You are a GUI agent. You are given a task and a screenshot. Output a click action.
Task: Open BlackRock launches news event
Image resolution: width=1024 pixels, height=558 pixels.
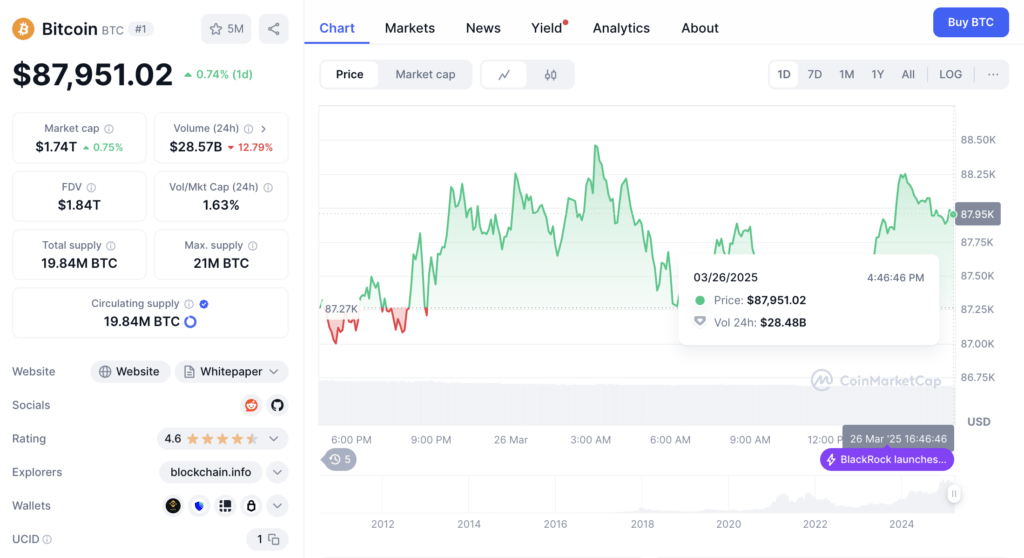(x=887, y=459)
